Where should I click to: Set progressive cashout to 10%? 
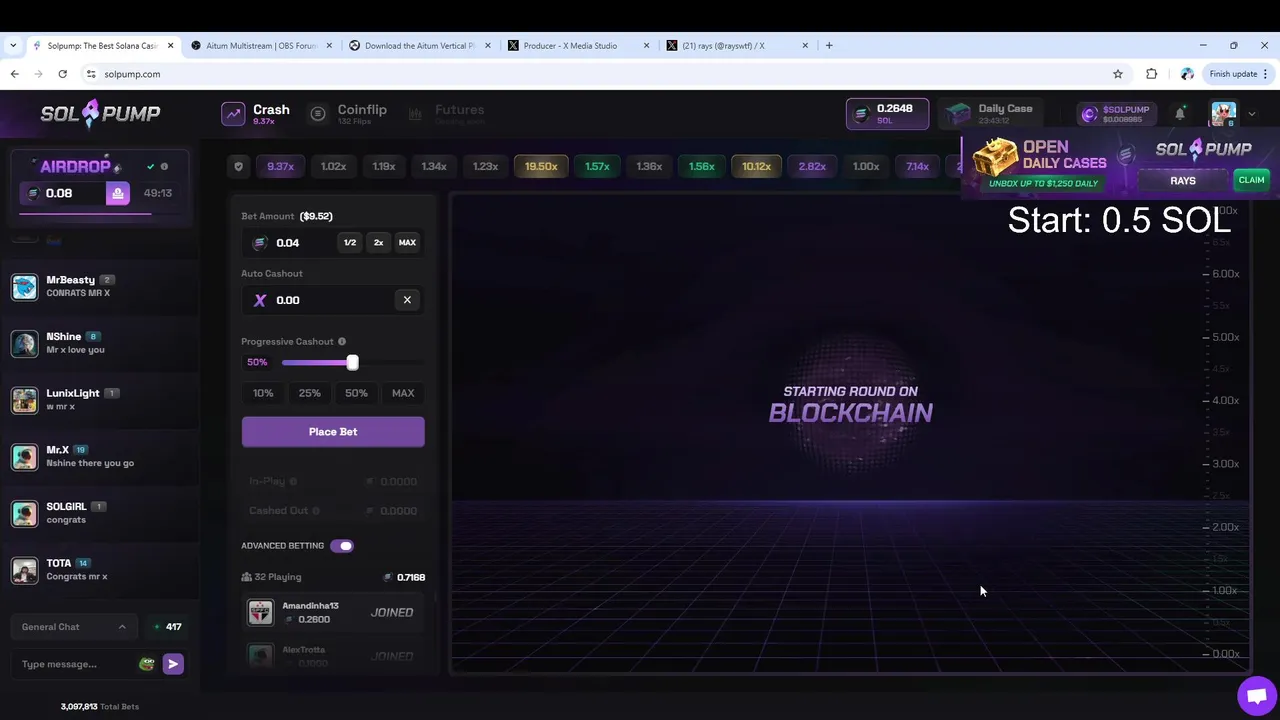pyautogui.click(x=263, y=393)
